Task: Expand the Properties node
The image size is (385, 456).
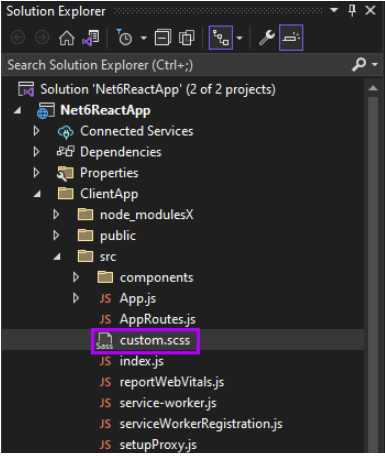Action: pyautogui.click(x=36, y=173)
